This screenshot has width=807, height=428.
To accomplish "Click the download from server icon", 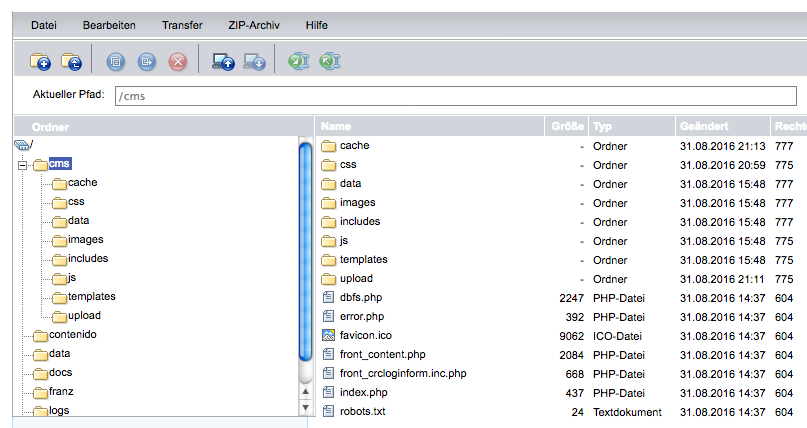I will coord(254,62).
